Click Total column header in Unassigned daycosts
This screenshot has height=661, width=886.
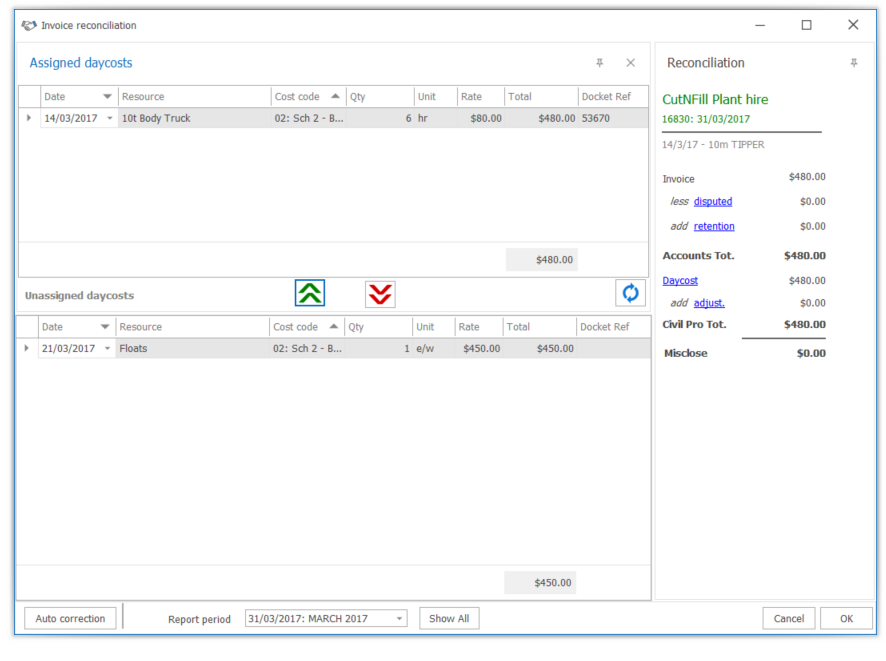539,327
